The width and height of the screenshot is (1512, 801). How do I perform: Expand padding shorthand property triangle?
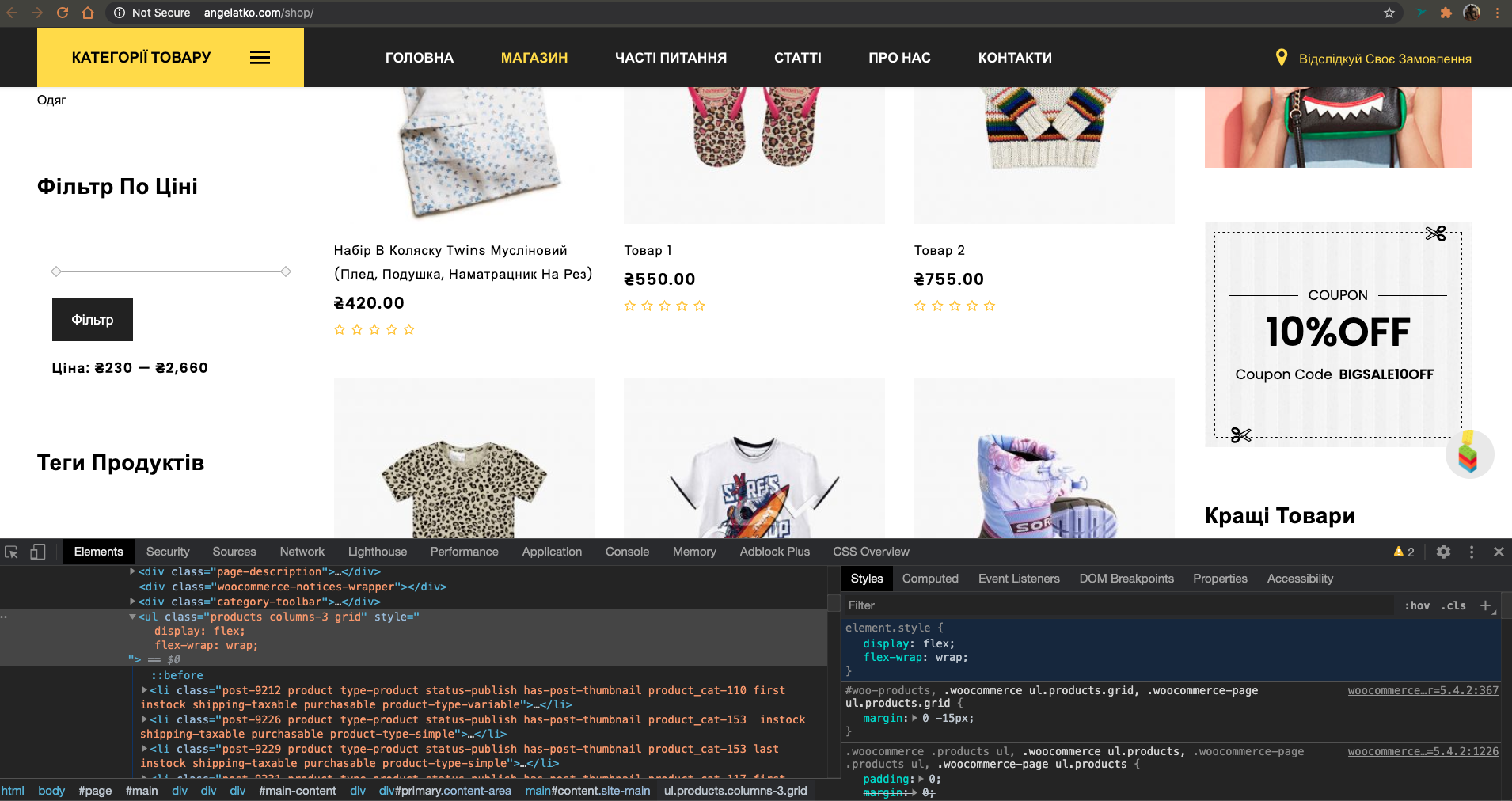(921, 779)
